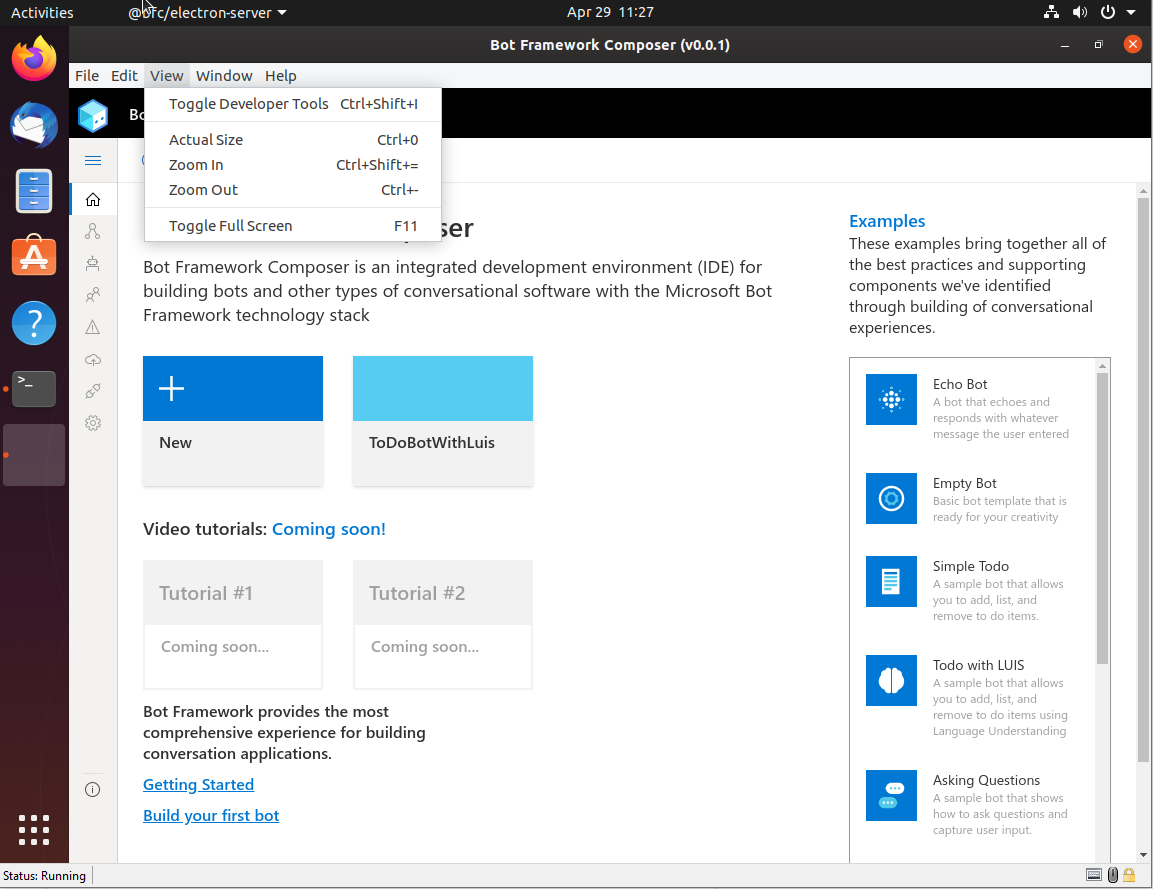
Task: Open the Help menu
Action: pos(281,76)
